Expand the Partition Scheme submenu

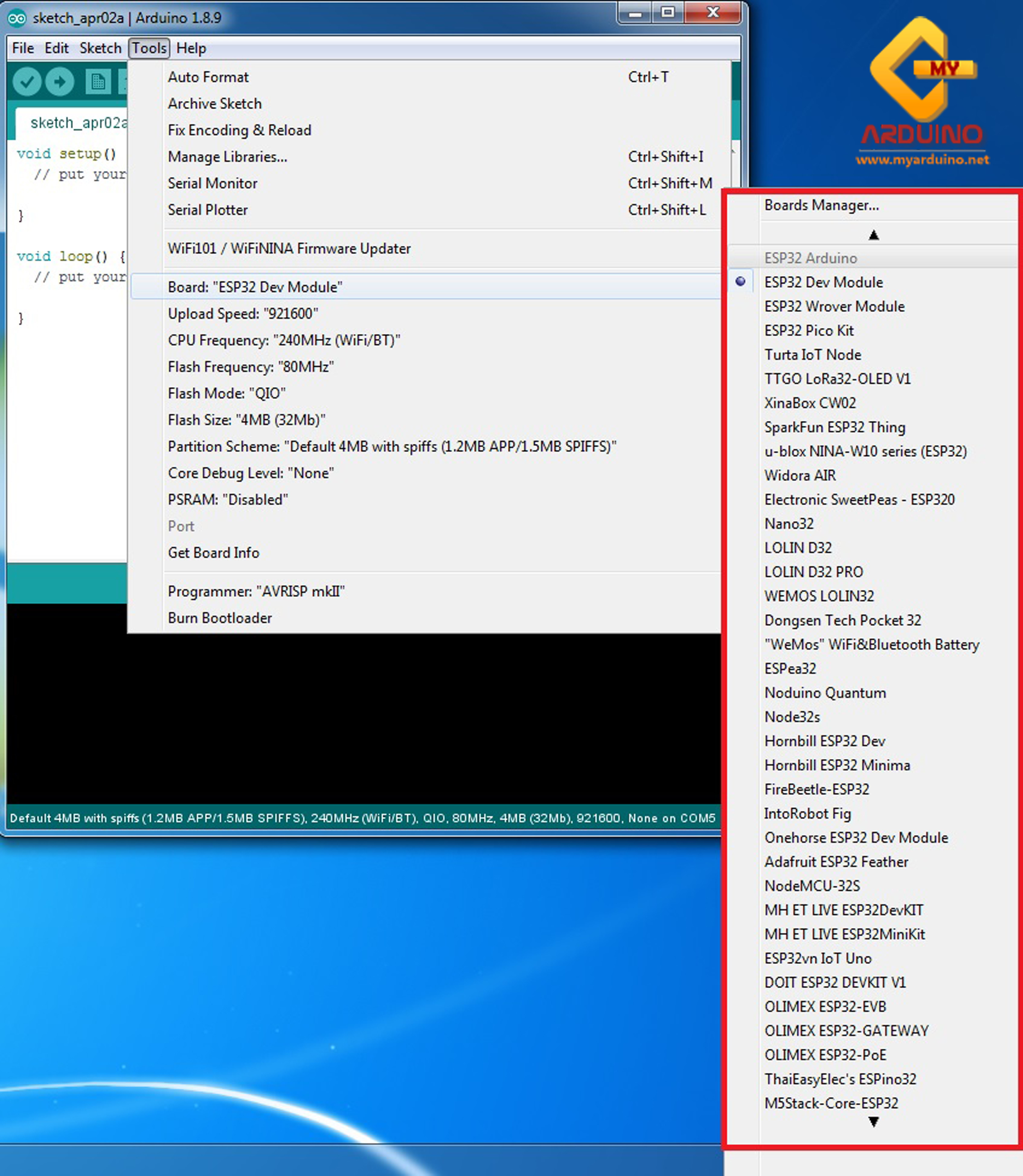pos(392,446)
